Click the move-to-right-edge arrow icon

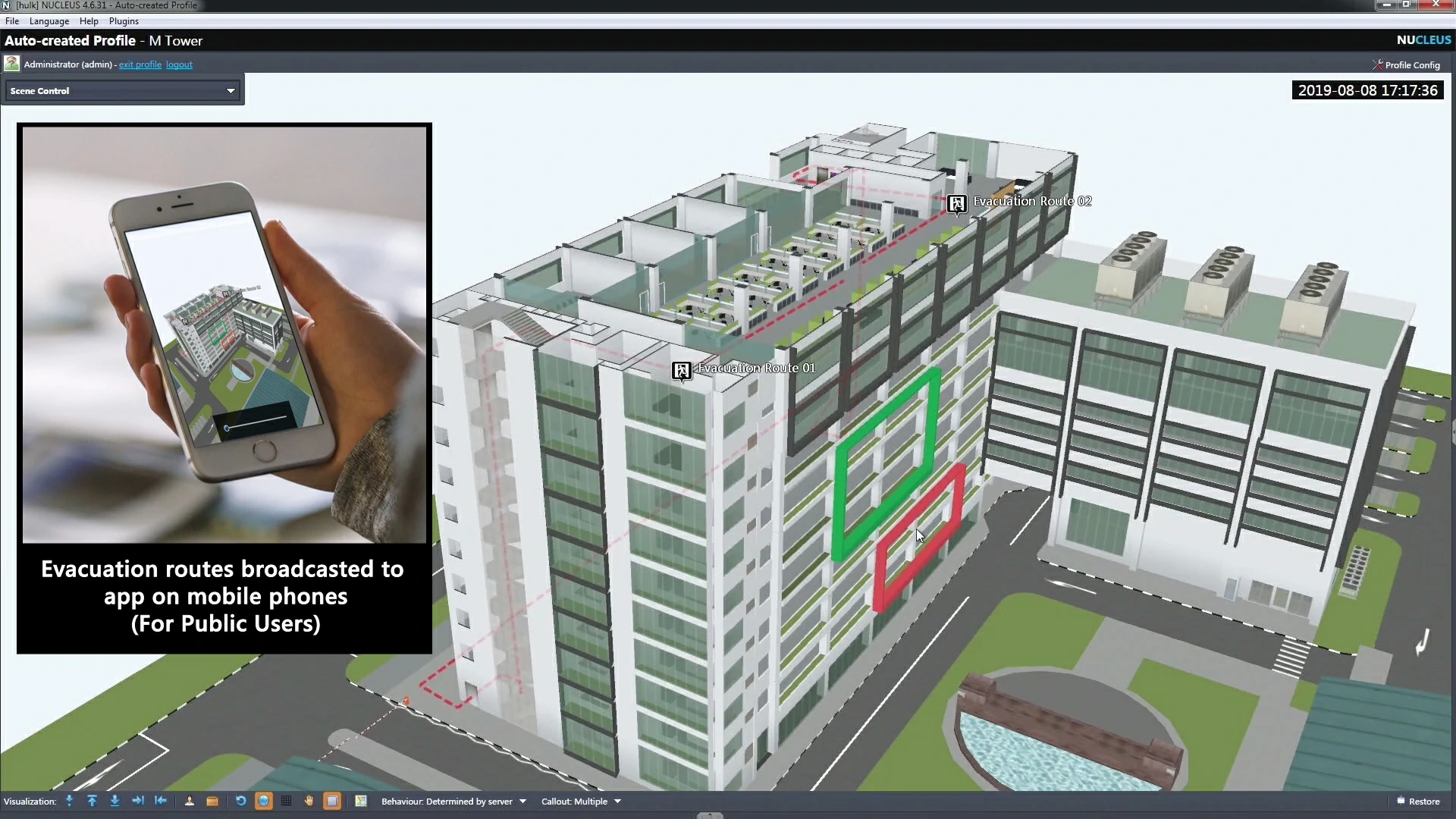coord(137,801)
